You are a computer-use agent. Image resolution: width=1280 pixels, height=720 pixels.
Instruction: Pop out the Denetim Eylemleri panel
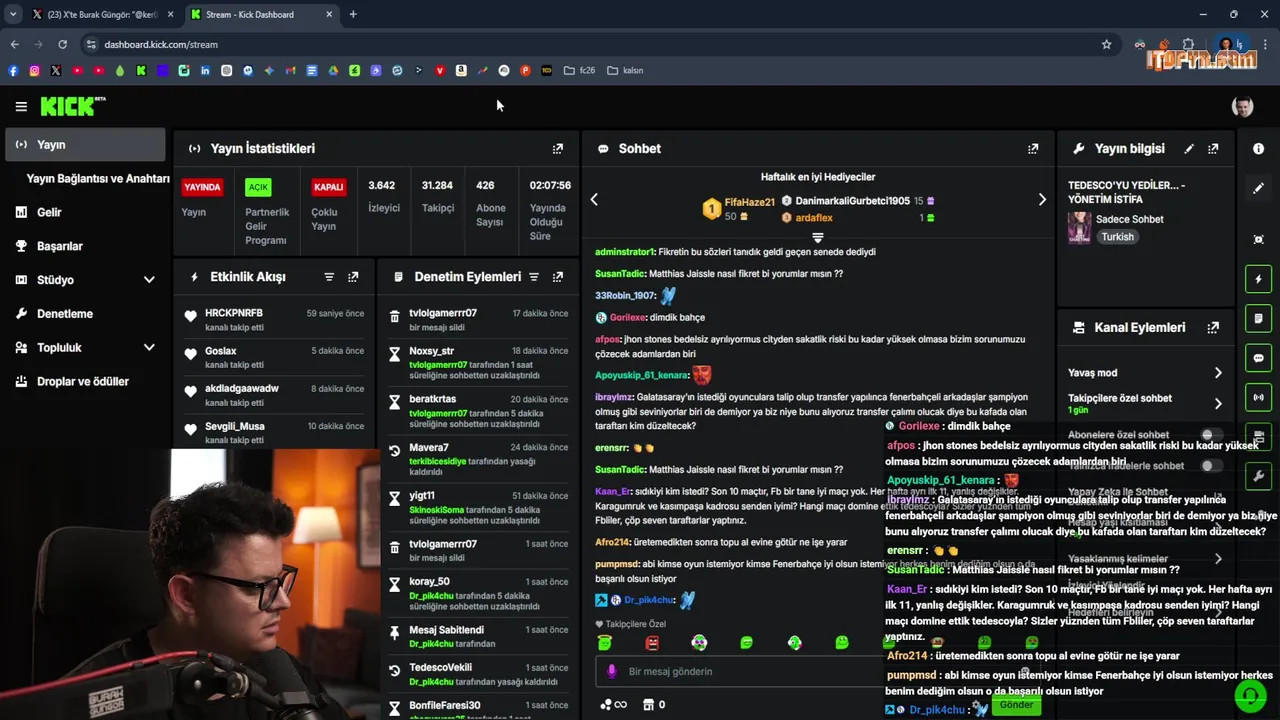[x=558, y=277]
